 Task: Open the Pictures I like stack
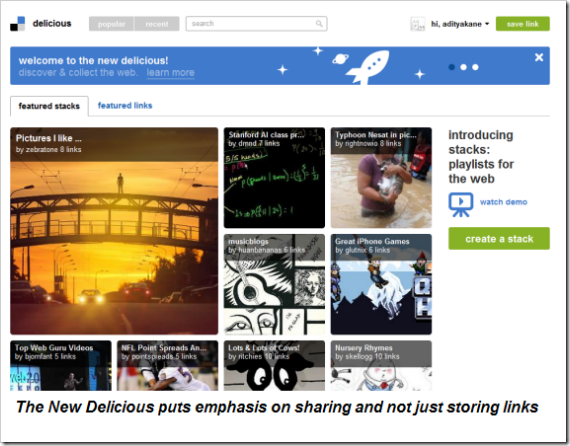pyautogui.click(x=114, y=231)
